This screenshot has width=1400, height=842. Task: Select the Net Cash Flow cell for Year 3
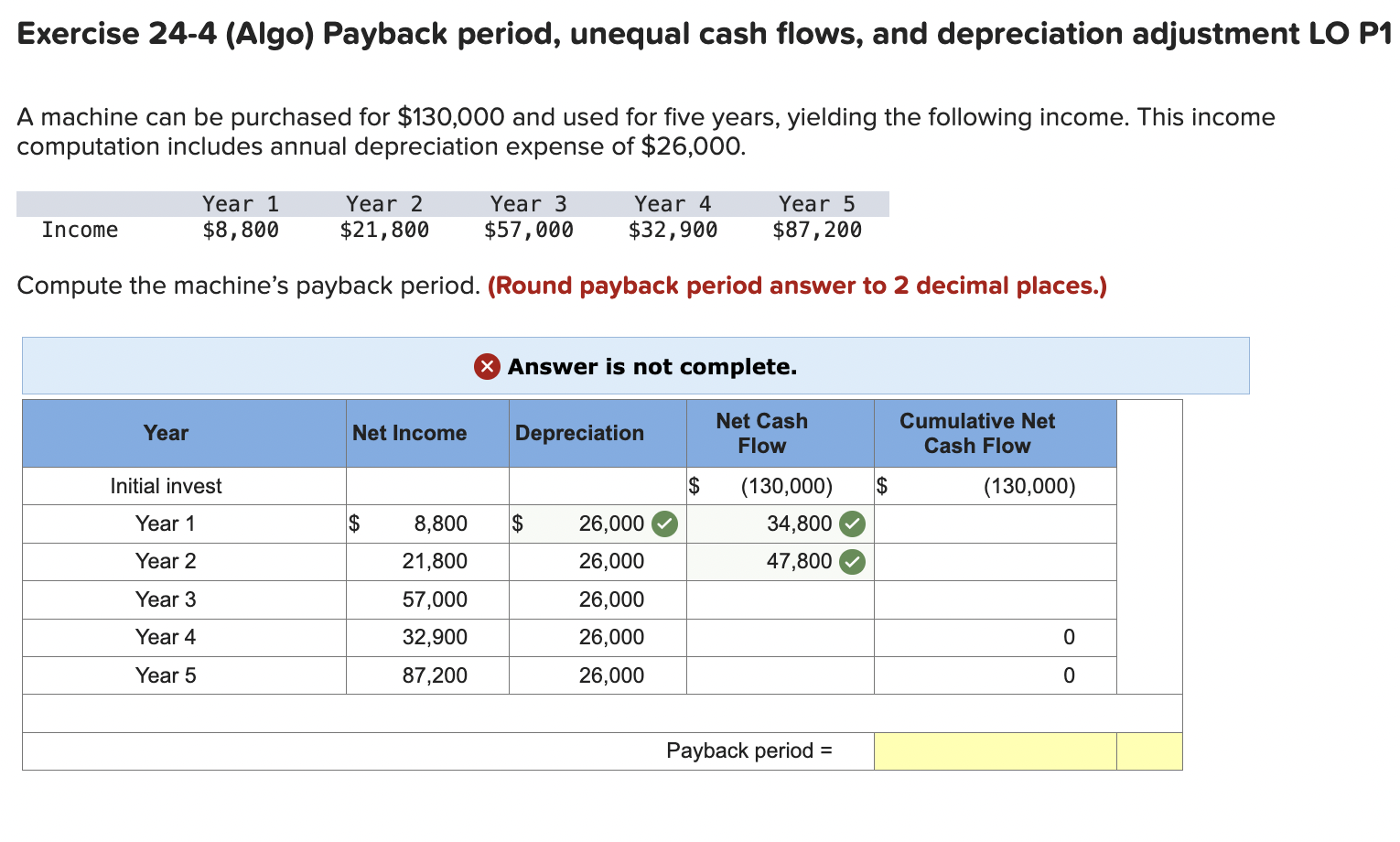coord(778,599)
